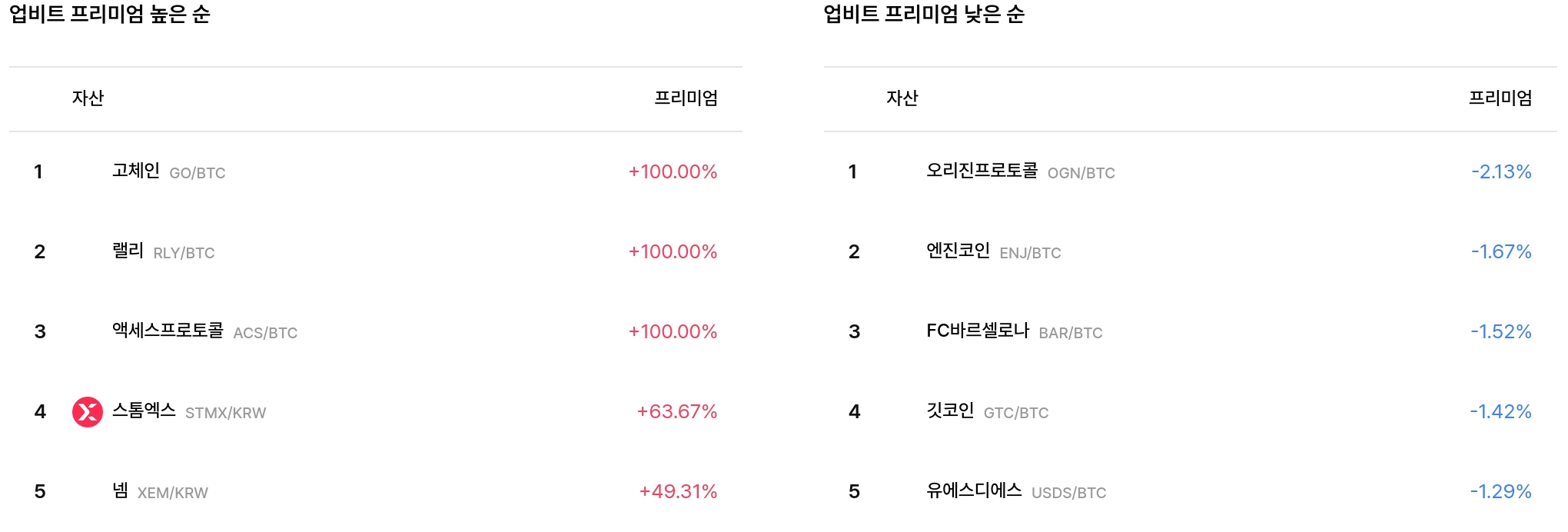Viewport: 1568px width, 532px height.
Task: Click the 스톰엑스 STMX/KRW name
Action: tap(144, 411)
